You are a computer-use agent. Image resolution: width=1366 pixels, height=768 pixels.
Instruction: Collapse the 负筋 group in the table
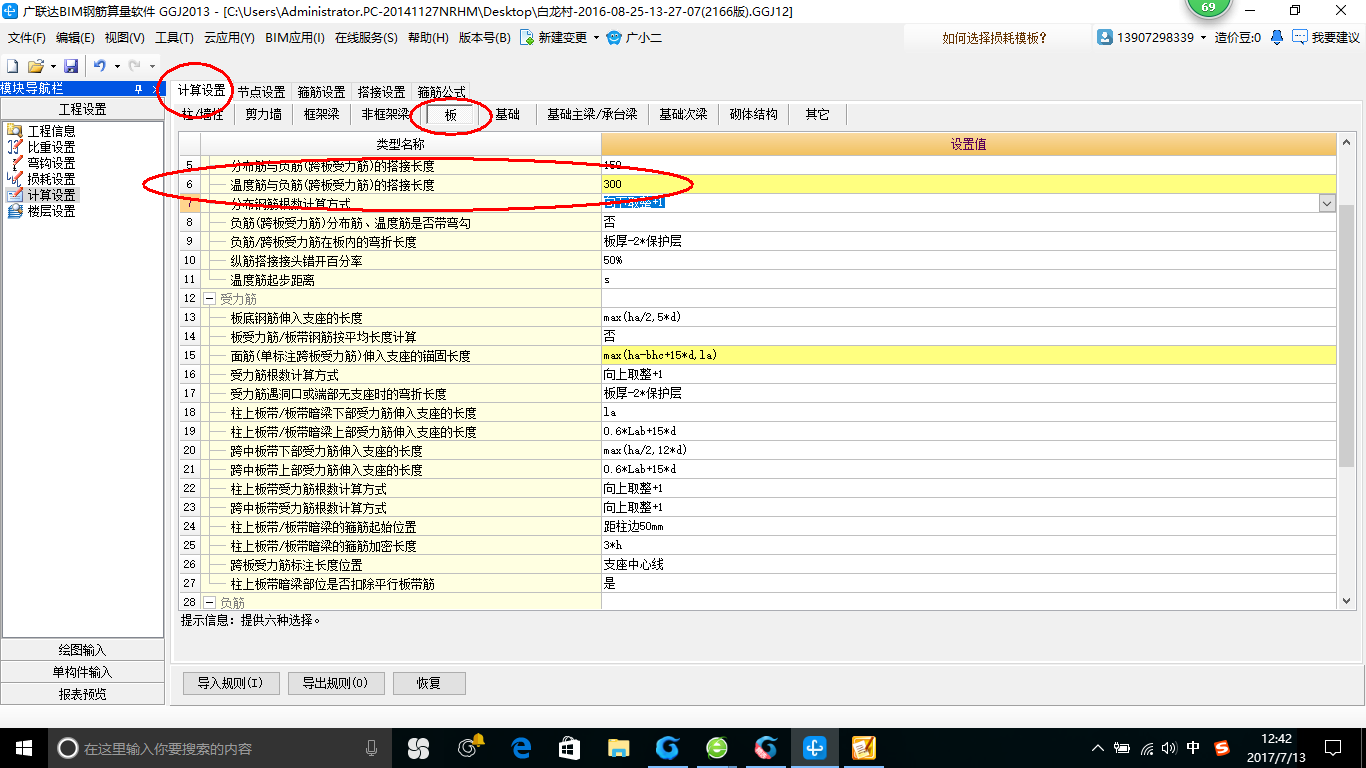click(209, 602)
